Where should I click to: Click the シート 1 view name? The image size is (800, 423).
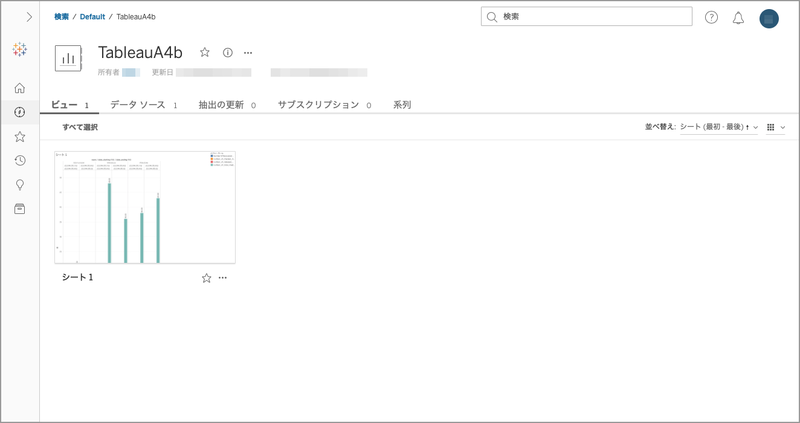(78, 278)
